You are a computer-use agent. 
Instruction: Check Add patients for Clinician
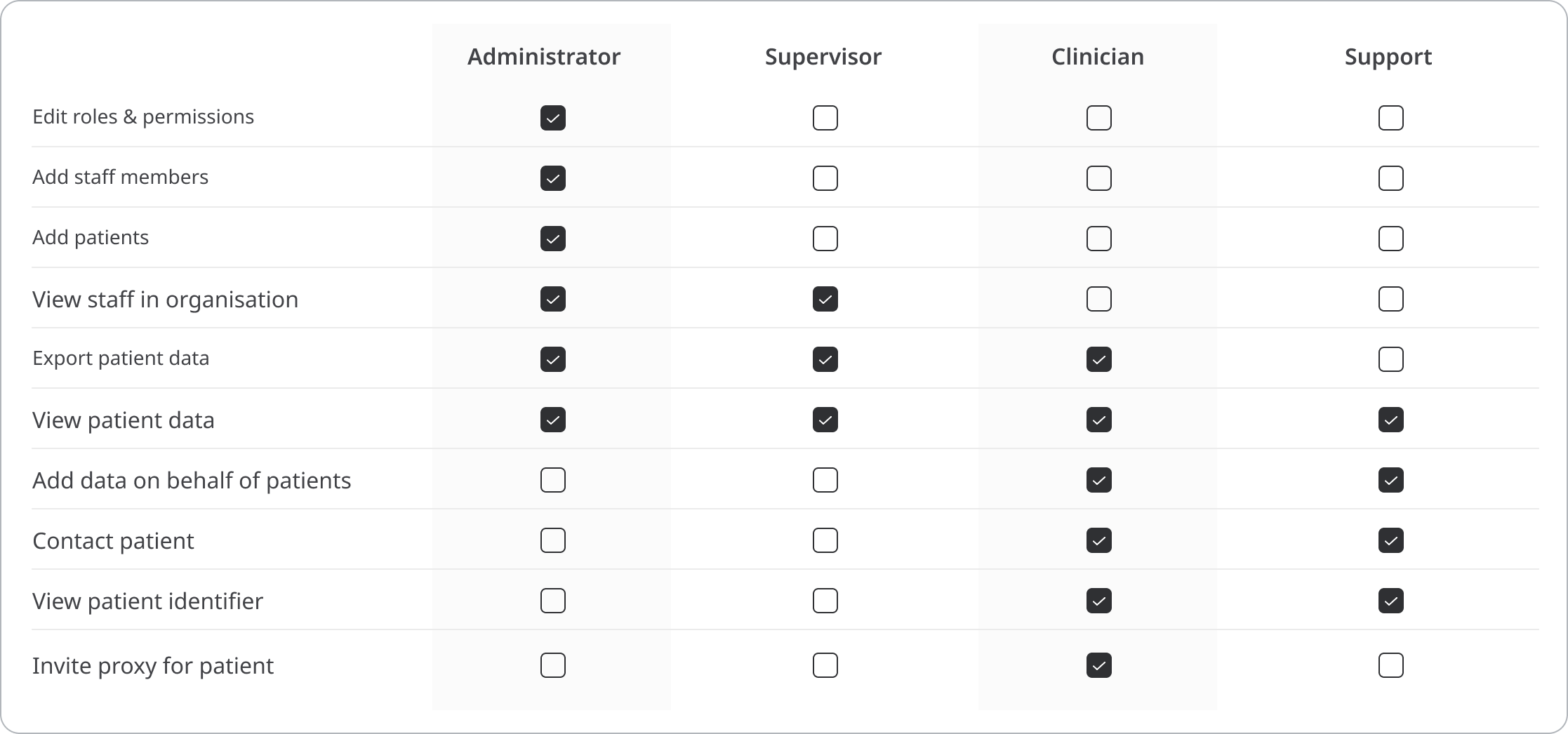point(1099,239)
